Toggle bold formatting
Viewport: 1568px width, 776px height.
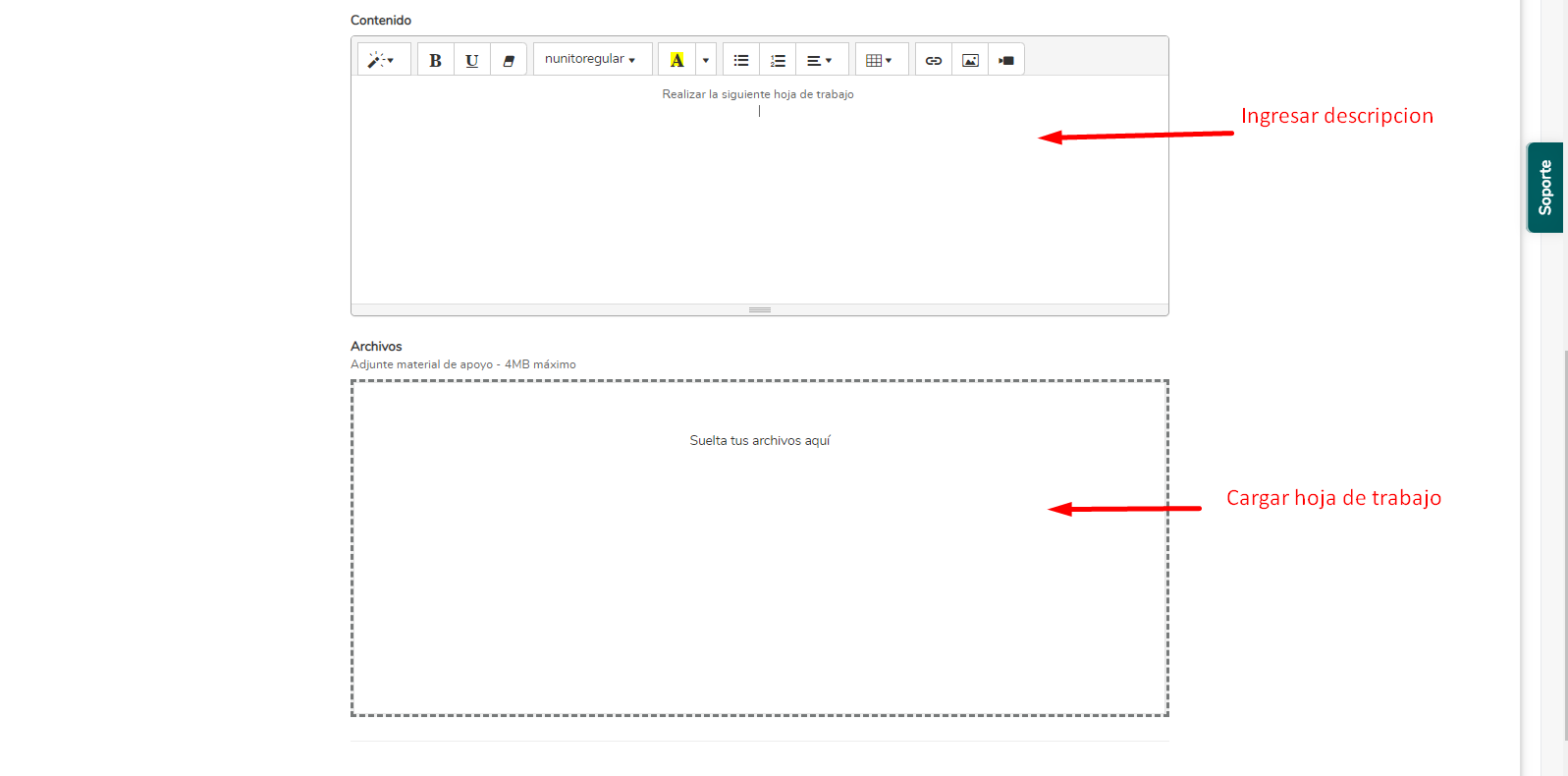point(435,60)
